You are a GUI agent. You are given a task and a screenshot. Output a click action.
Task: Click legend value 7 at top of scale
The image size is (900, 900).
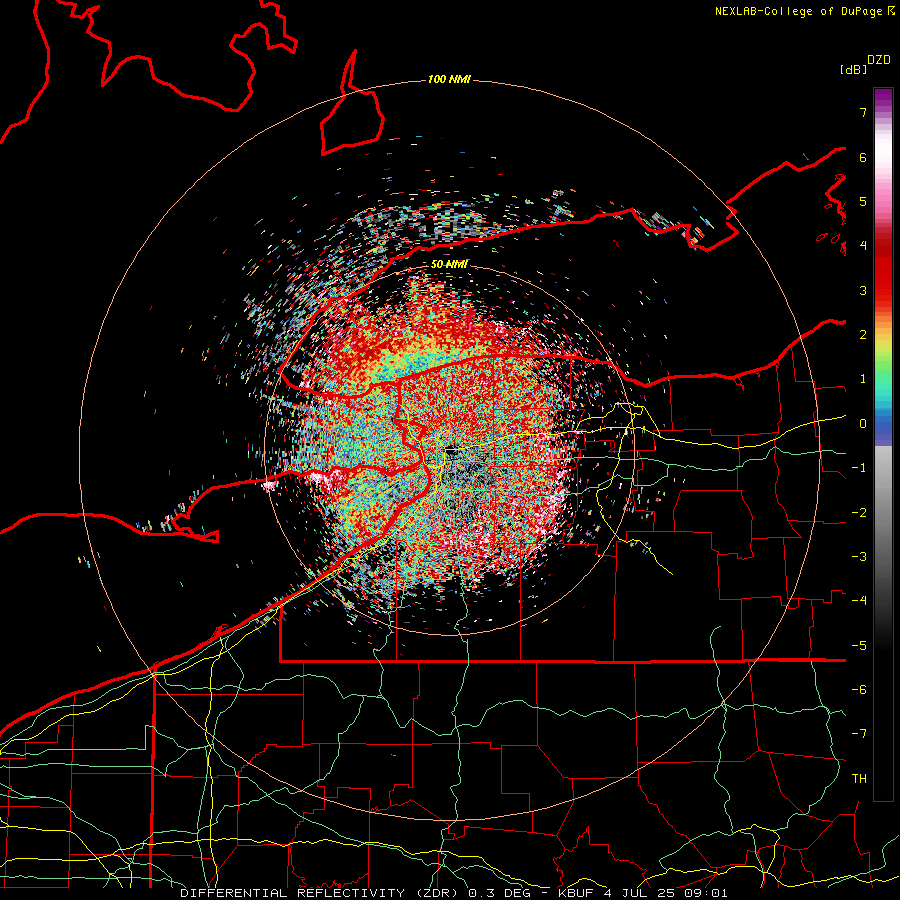point(863,112)
